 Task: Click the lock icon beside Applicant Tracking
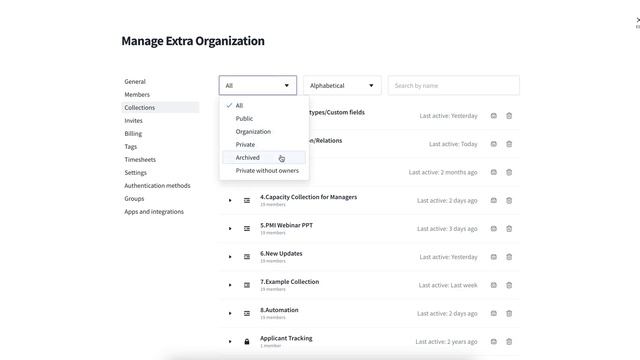point(247,341)
